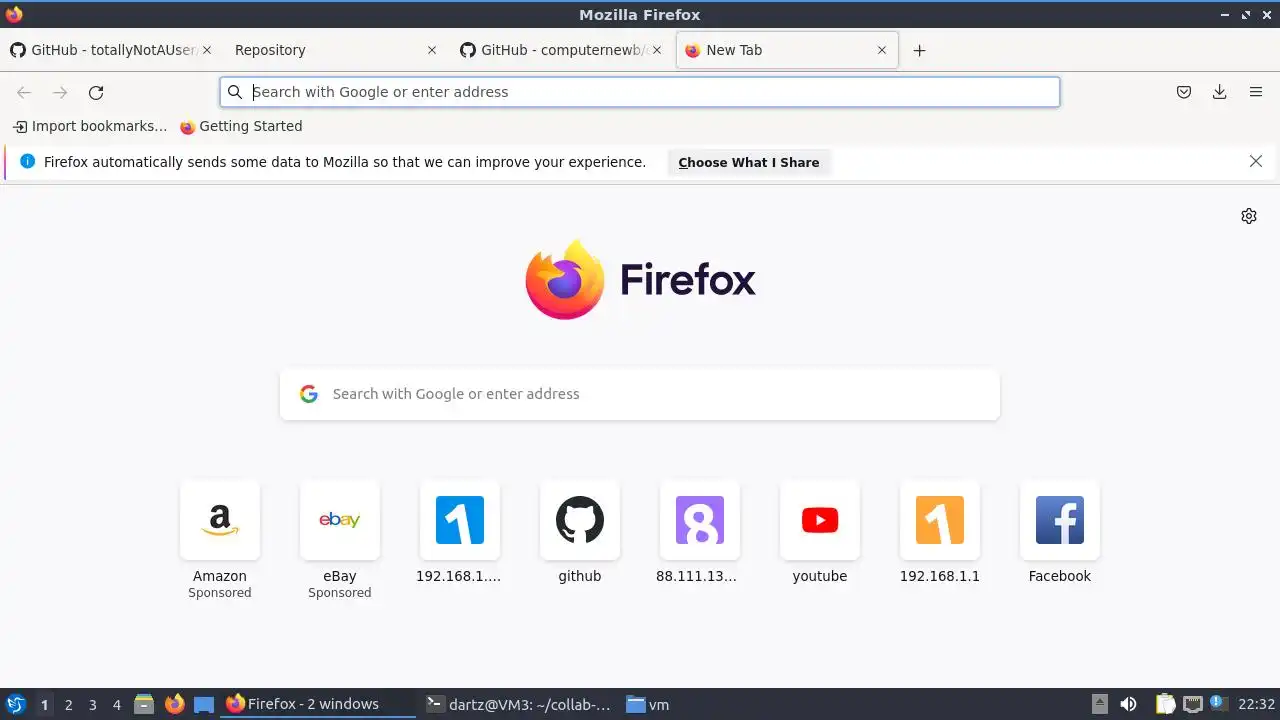Open the desktop start menu icon in the taskbar
Image resolution: width=1280 pixels, height=720 pixels.
tap(16, 705)
